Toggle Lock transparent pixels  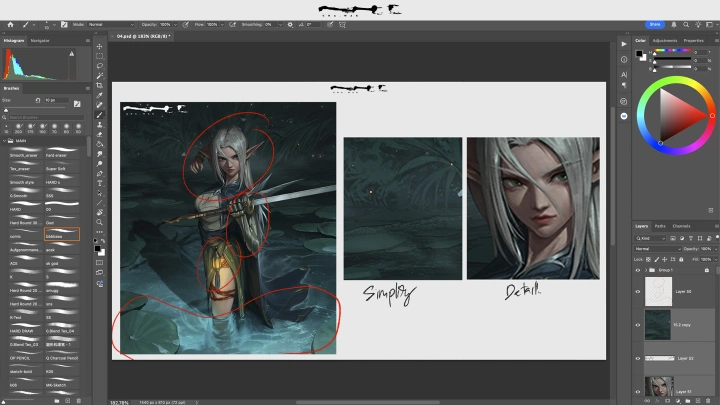[x=648, y=259]
